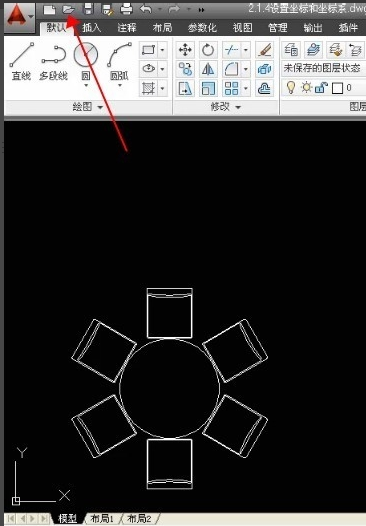Select the Scale tool
The height and width of the screenshot is (526, 366).
pyautogui.click(x=208, y=89)
